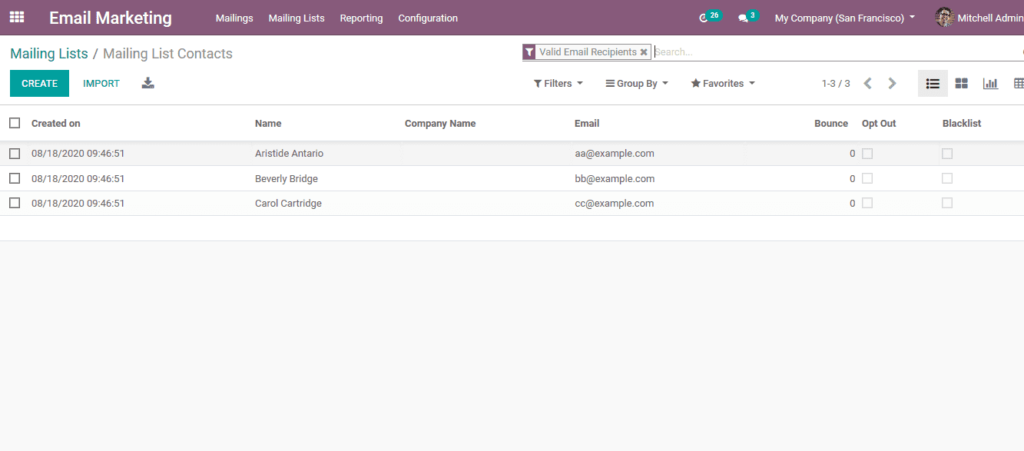Open the Group By dropdown
Viewport: 1024px width, 451px height.
637,84
